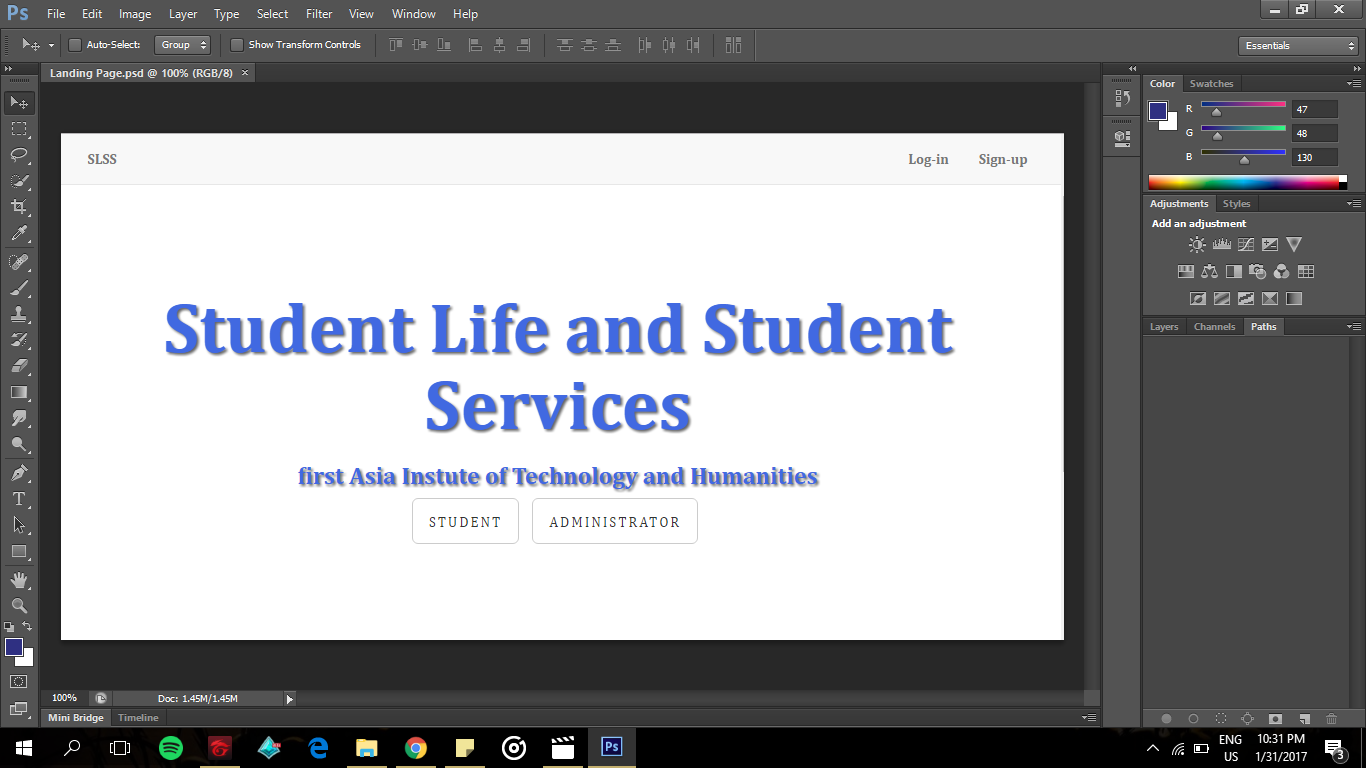
Task: Add a Photo Filter adjustment
Action: (x=1258, y=271)
